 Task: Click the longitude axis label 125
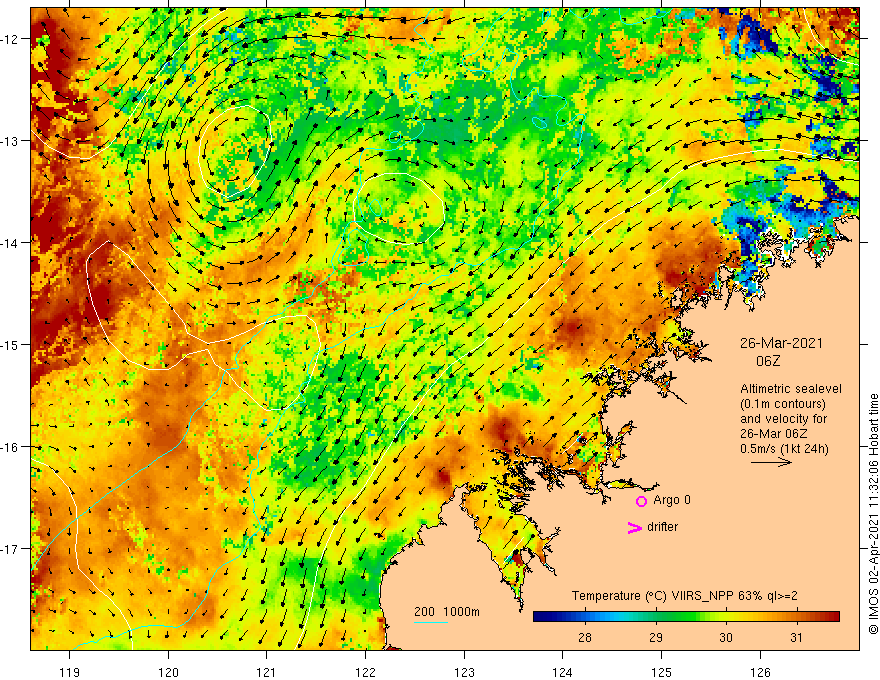tap(661, 672)
